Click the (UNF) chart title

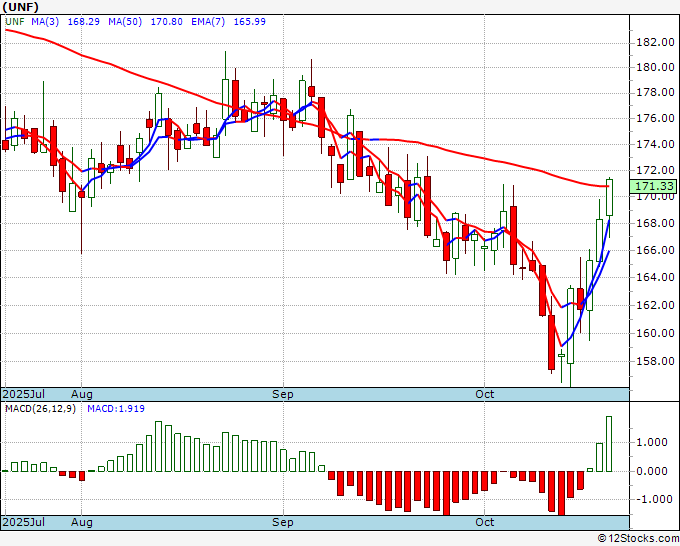(x=20, y=7)
